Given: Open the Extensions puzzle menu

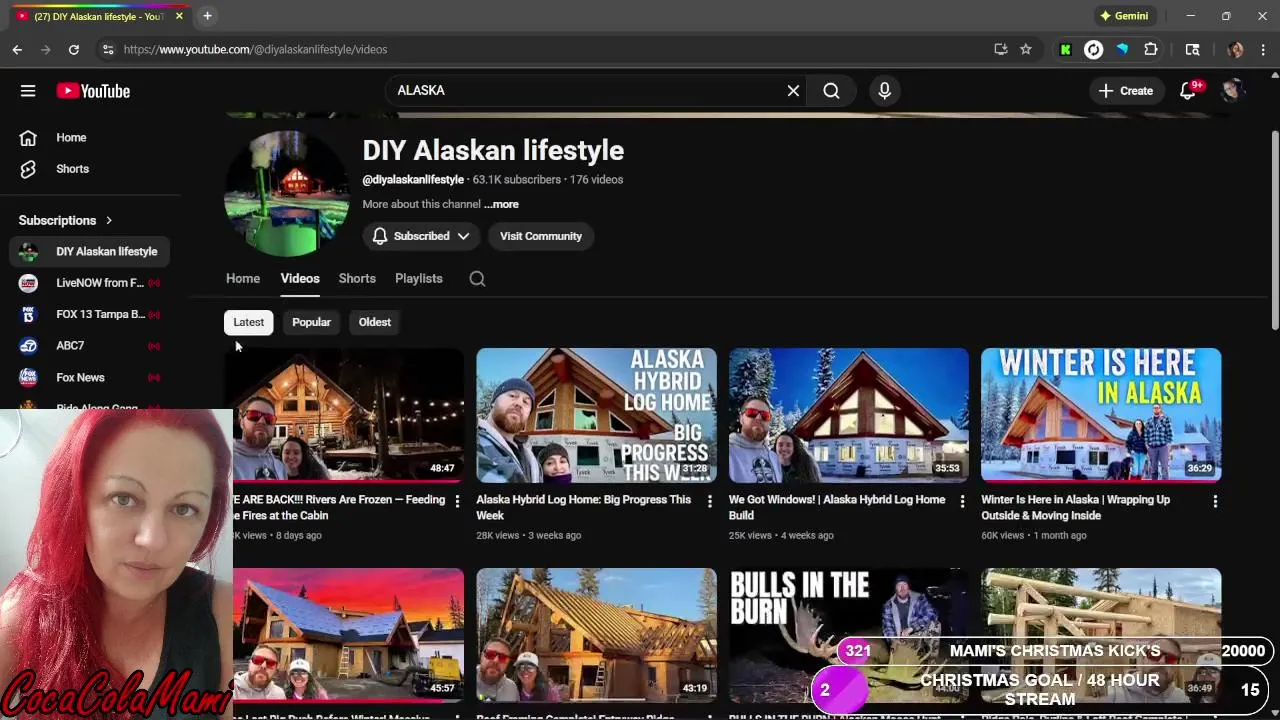Looking at the screenshot, I should click(1151, 49).
